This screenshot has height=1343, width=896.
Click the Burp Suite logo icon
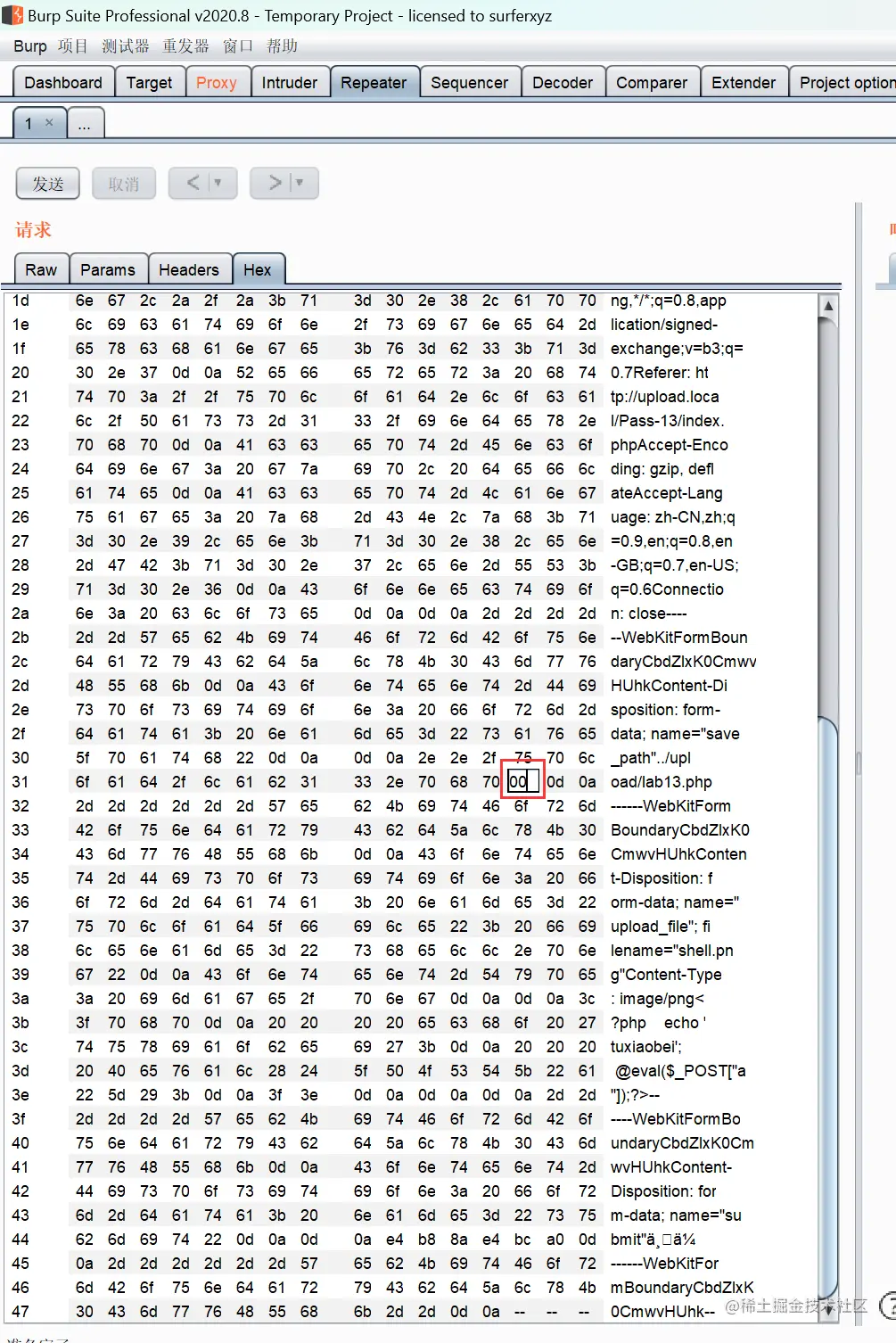coord(12,15)
